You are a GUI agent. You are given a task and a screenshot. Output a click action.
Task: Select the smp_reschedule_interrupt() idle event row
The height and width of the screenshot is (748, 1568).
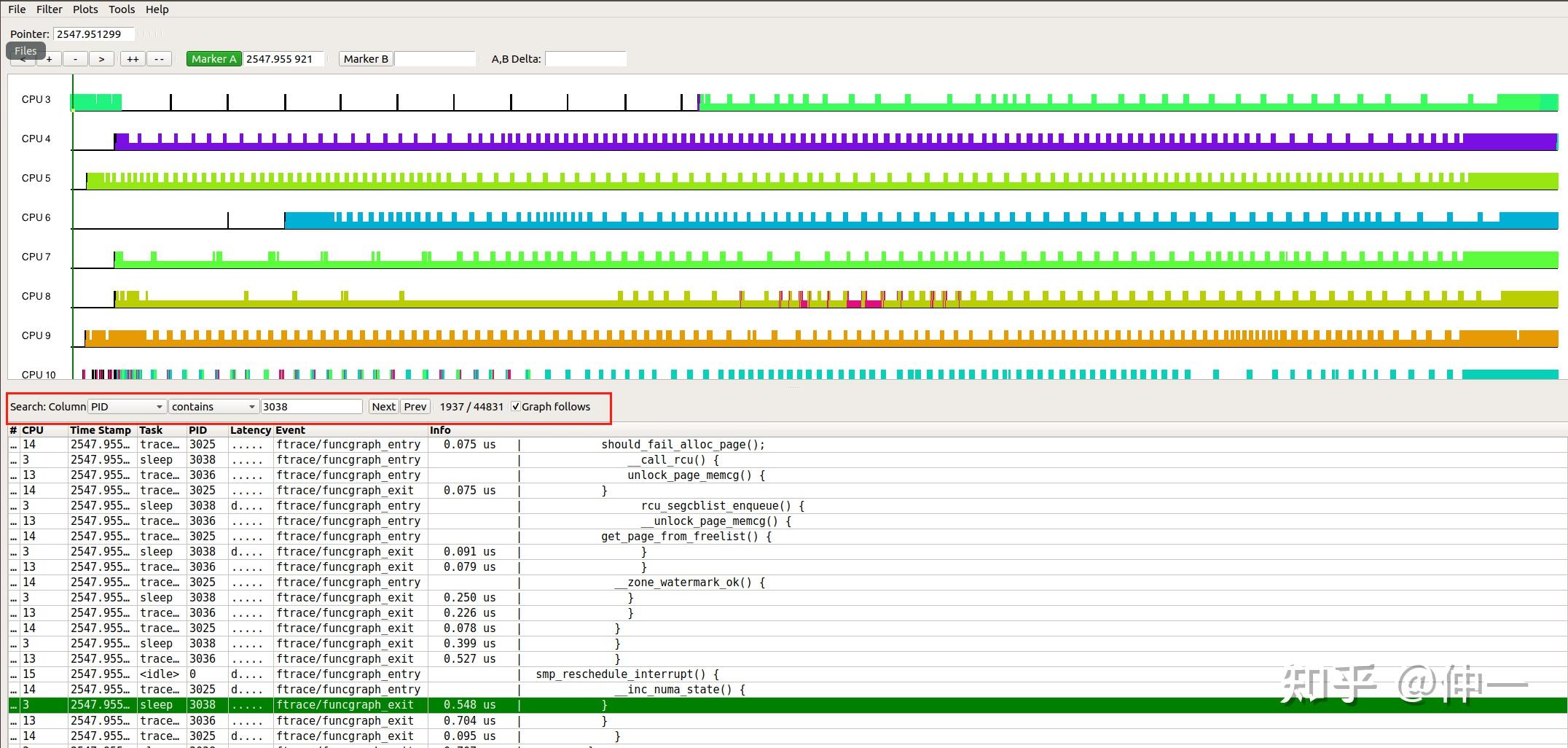(627, 674)
